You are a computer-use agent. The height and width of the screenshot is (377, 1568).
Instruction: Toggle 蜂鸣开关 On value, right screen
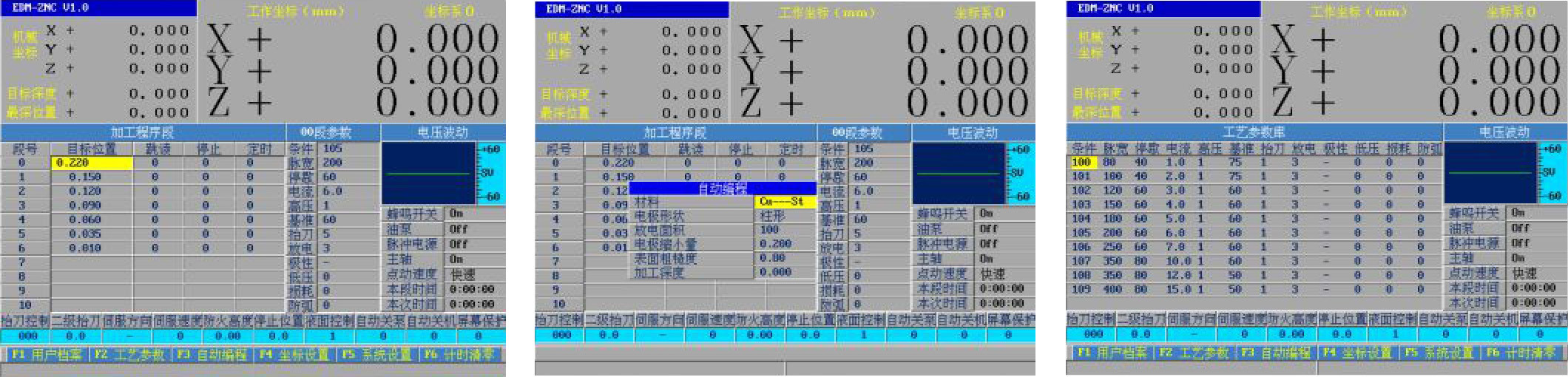(1537, 212)
